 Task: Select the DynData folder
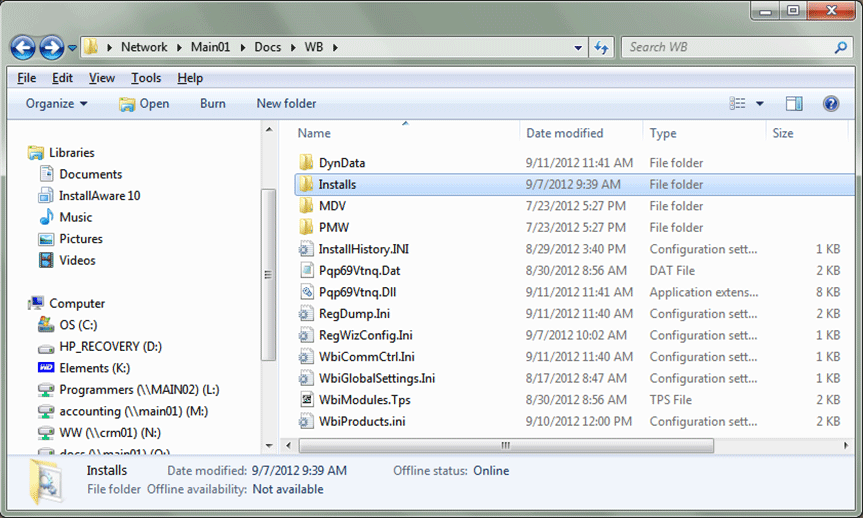tap(342, 163)
